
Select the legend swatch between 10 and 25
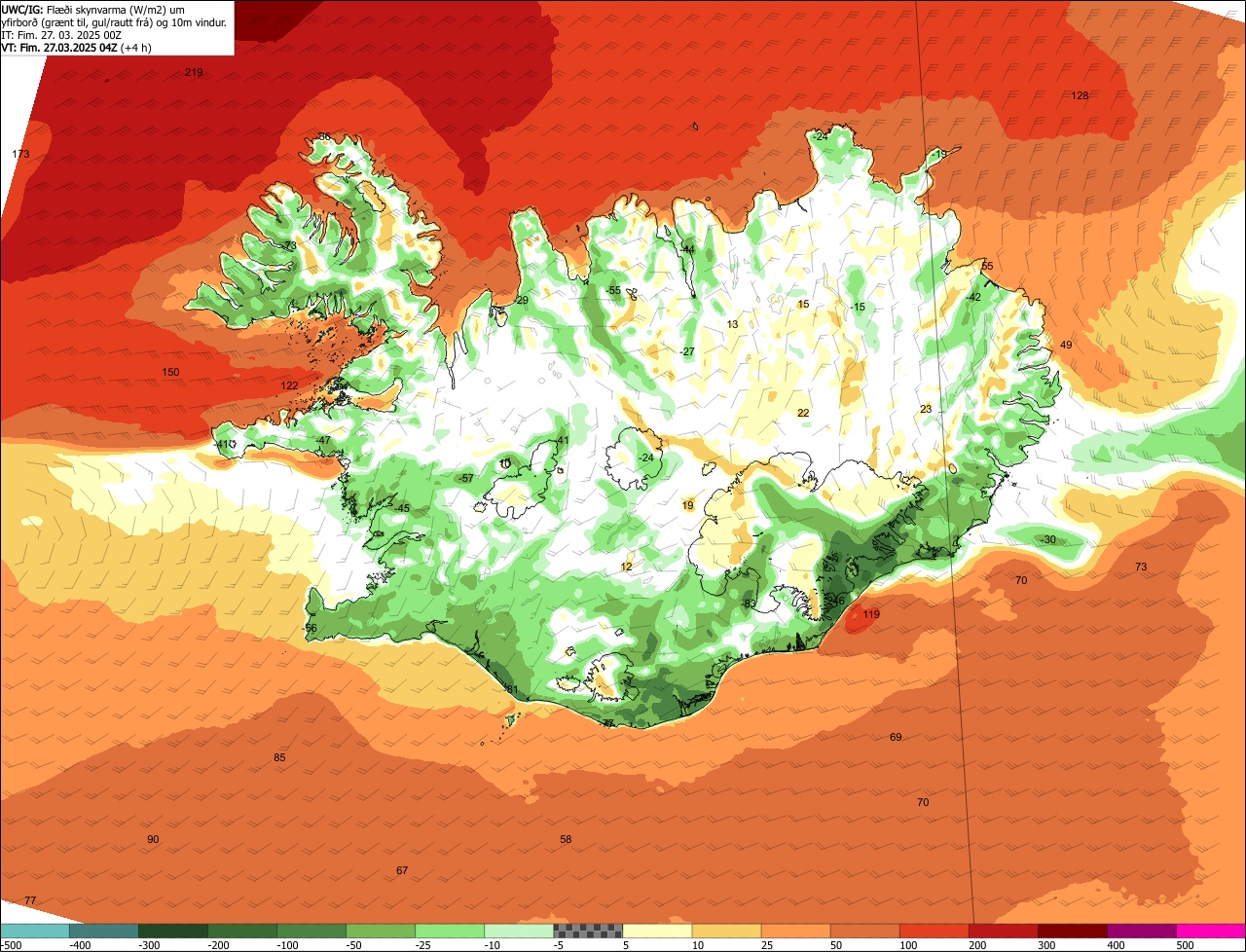pos(725,931)
